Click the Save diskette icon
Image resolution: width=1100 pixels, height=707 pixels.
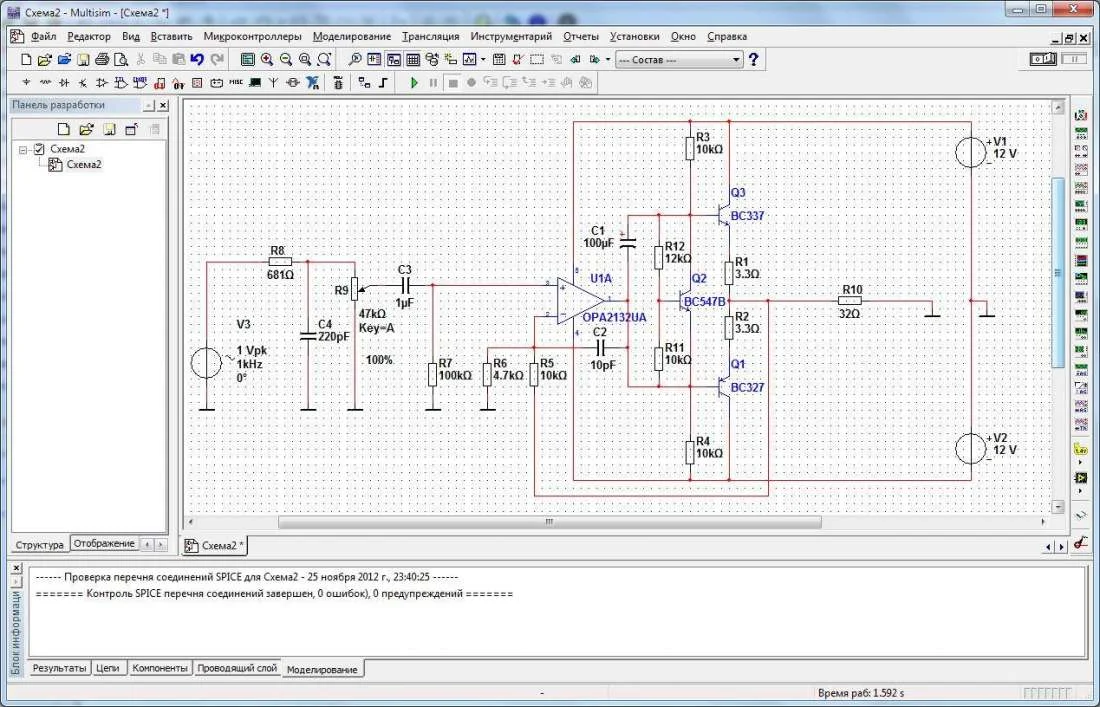(84, 59)
